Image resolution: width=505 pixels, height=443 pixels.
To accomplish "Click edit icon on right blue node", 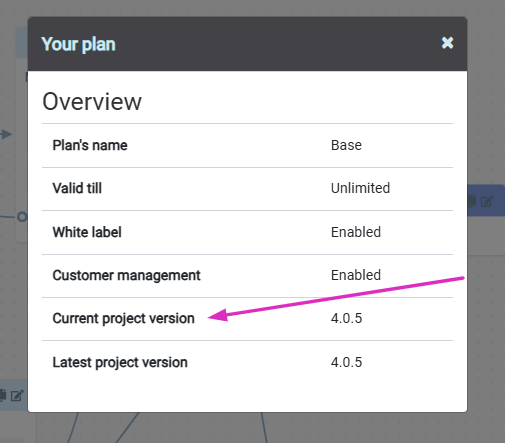I will (487, 201).
